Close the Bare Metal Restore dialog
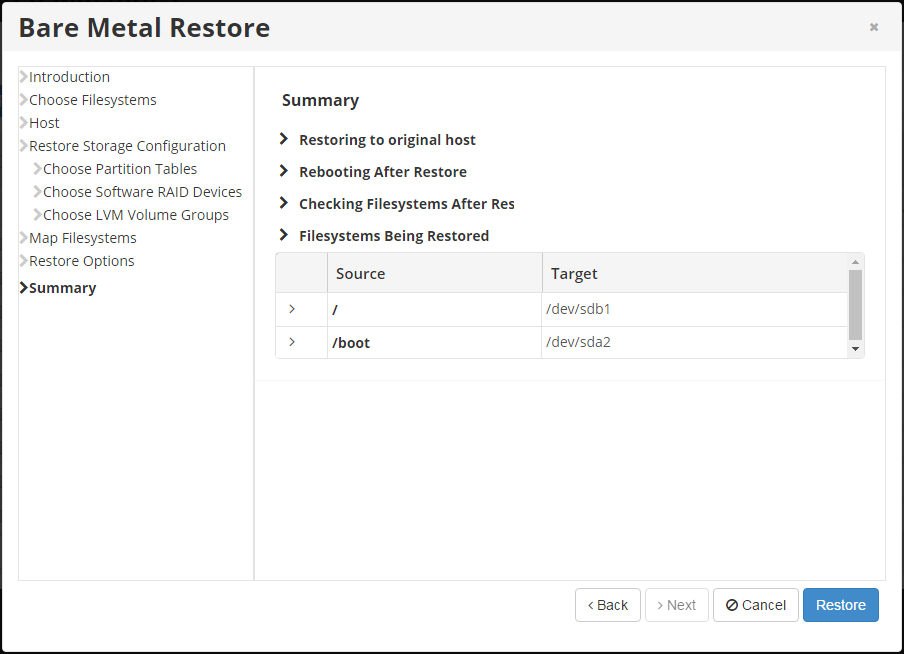Image resolution: width=904 pixels, height=654 pixels. tap(873, 27)
